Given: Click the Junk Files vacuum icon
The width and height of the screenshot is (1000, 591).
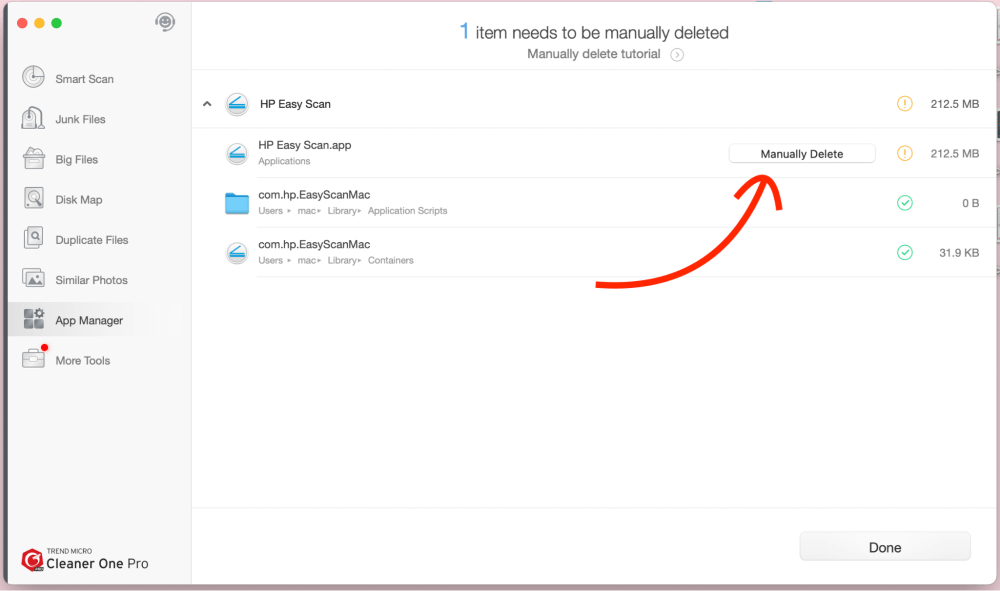Looking at the screenshot, I should [x=33, y=118].
